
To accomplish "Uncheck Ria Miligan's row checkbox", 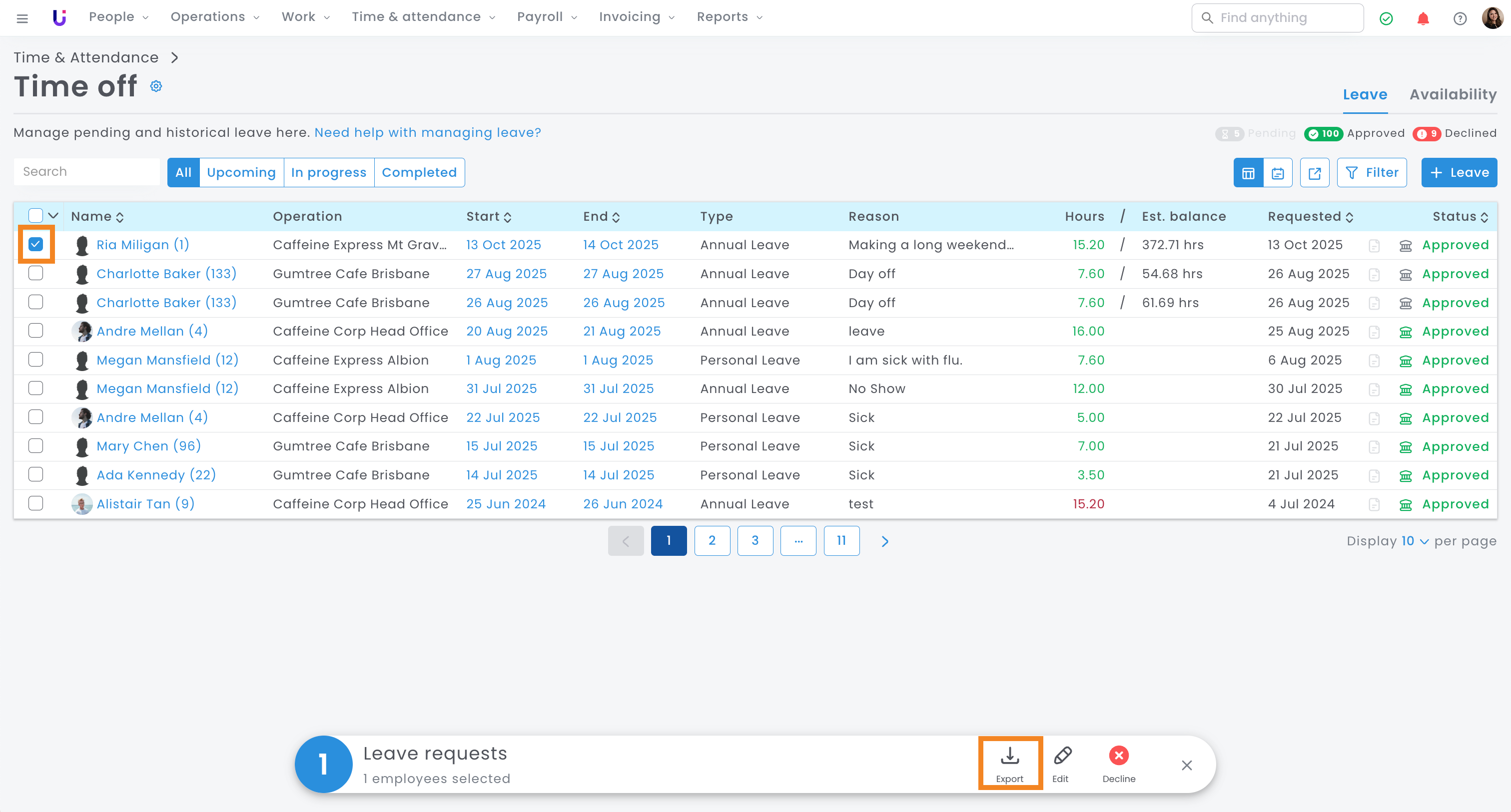I will pos(36,245).
